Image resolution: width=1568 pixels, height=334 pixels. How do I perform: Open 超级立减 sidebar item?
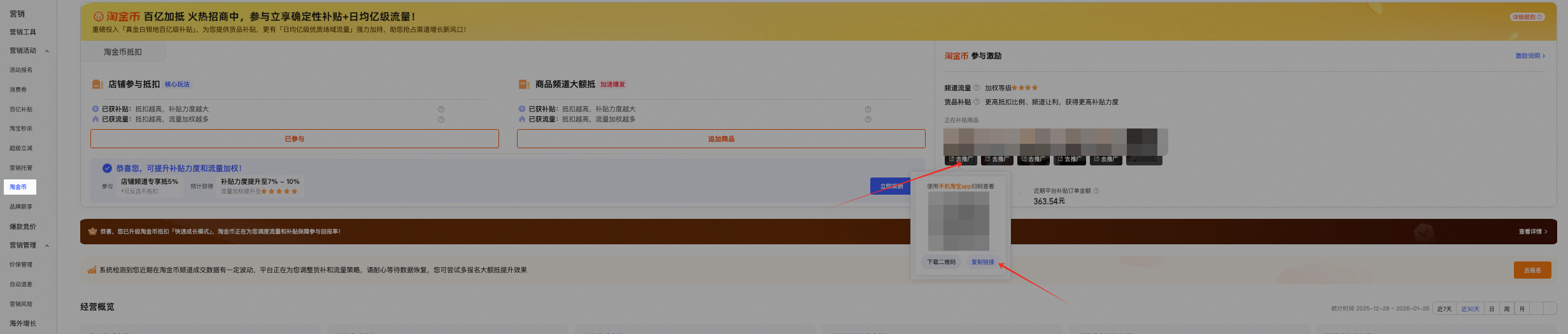(x=21, y=148)
